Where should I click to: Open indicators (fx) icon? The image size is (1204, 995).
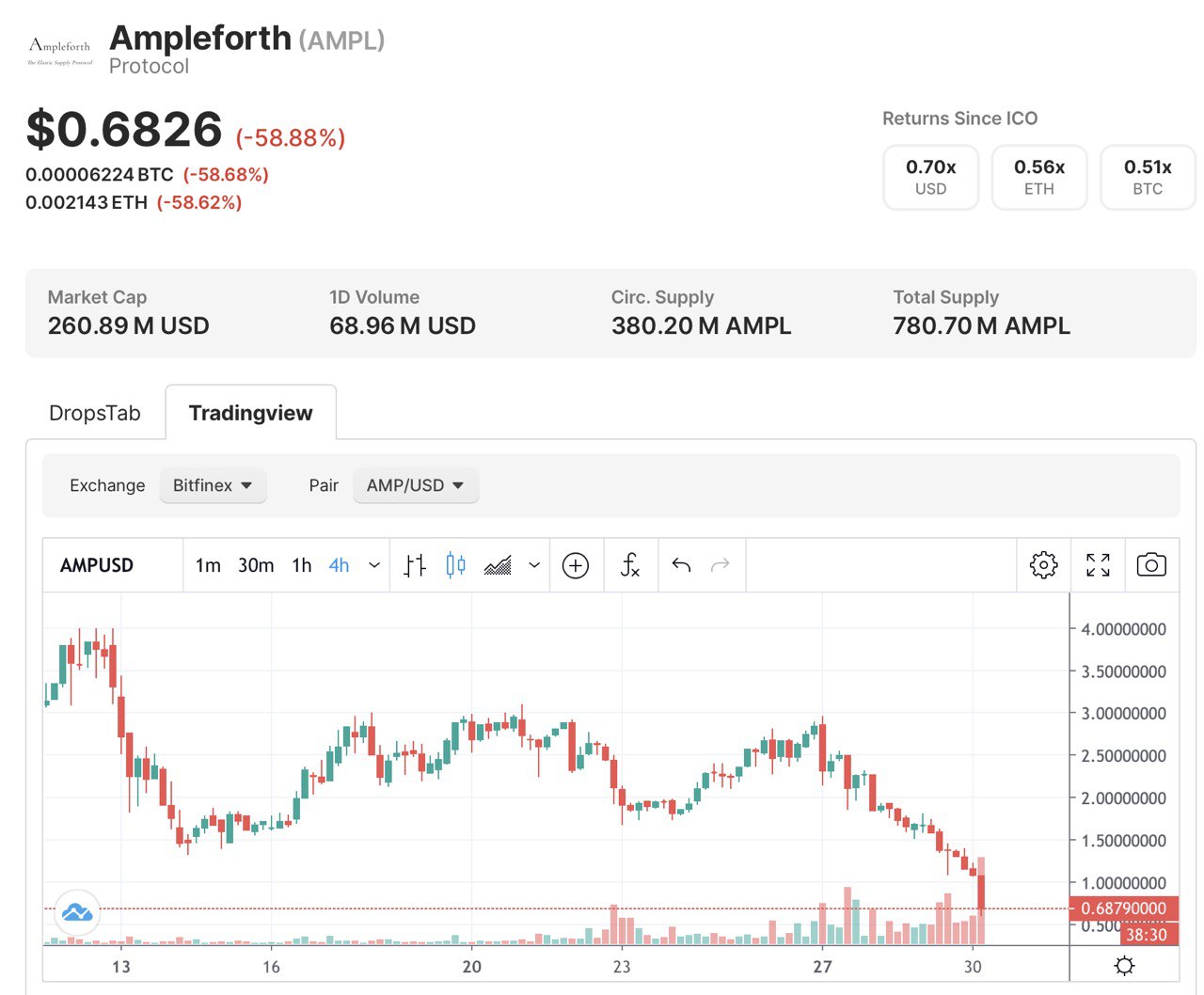click(630, 565)
